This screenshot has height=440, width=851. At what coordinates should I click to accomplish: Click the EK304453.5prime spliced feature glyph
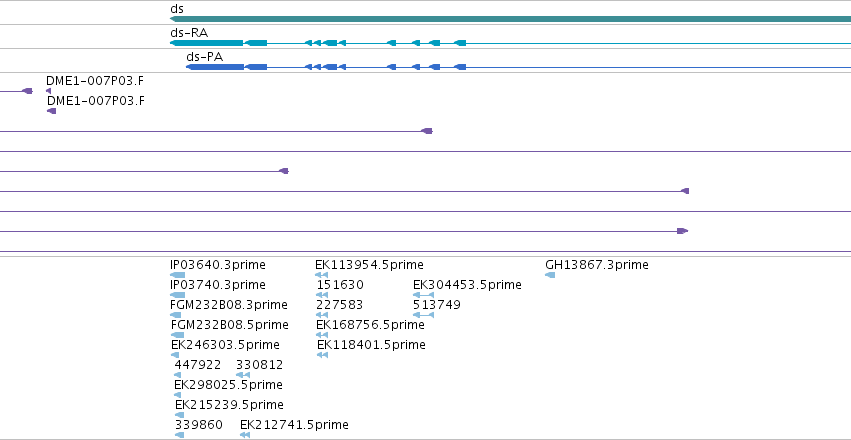(x=423, y=295)
